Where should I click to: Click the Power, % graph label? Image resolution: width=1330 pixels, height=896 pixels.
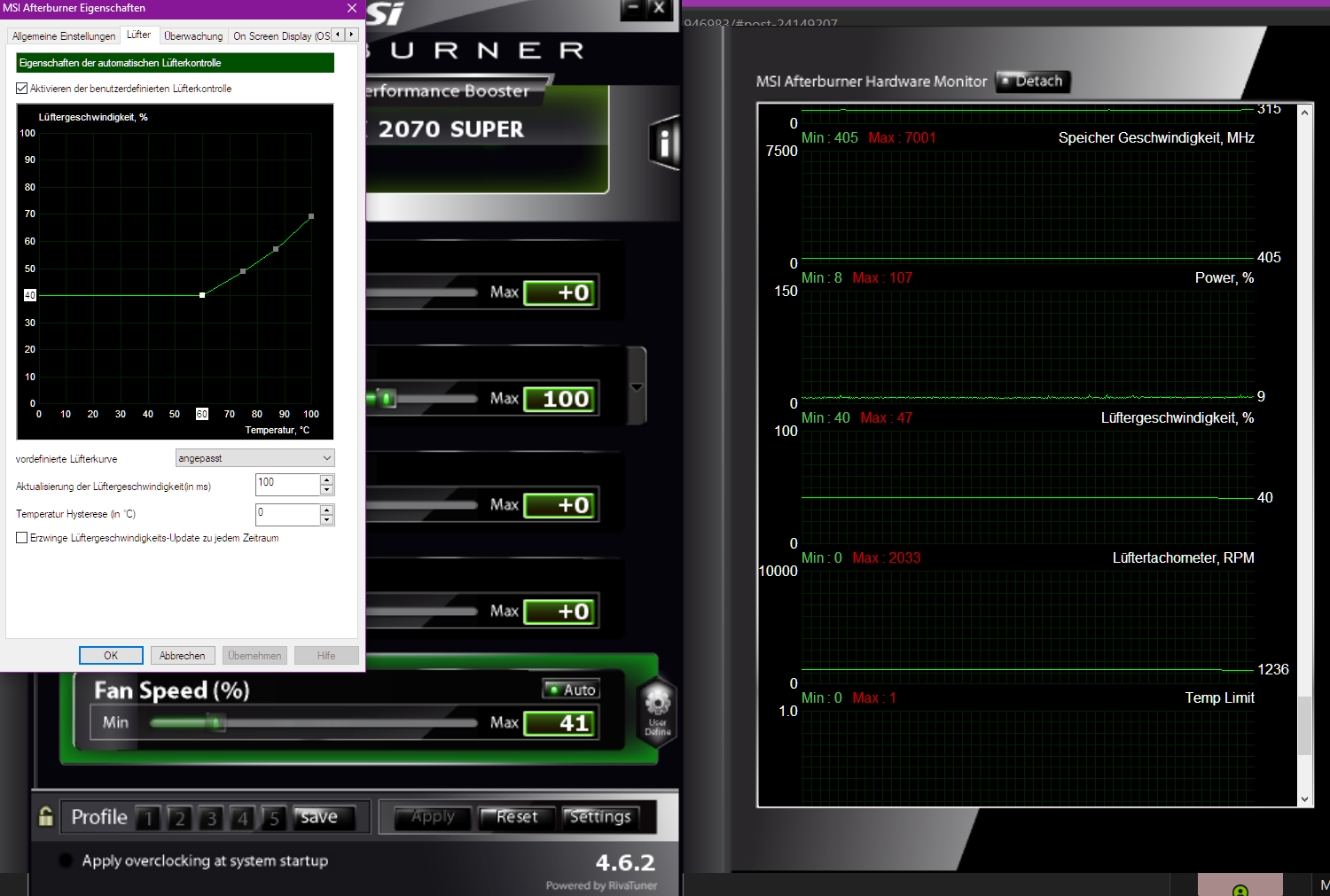[x=1224, y=278]
